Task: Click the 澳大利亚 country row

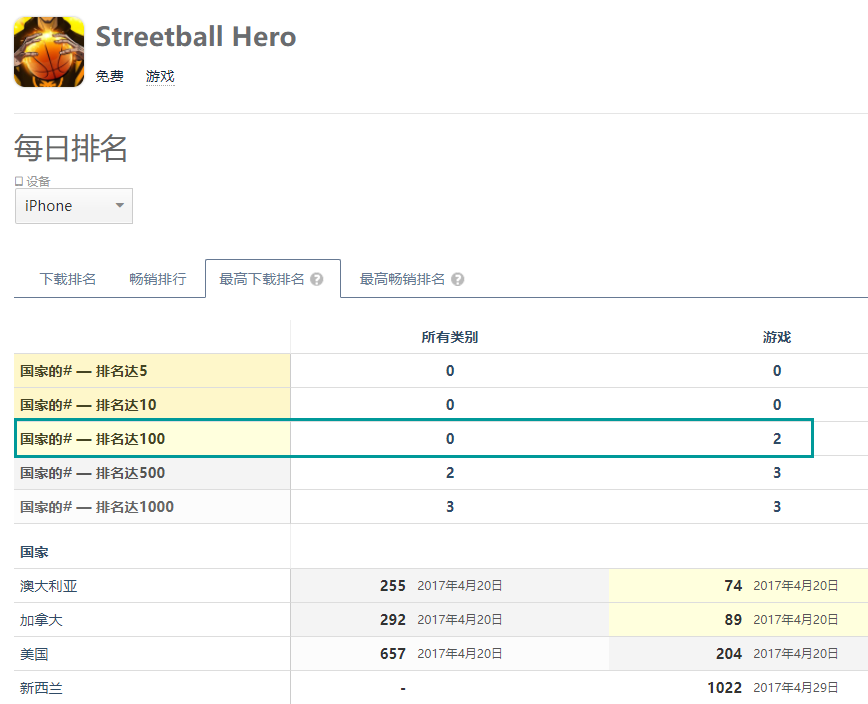Action: click(x=441, y=586)
